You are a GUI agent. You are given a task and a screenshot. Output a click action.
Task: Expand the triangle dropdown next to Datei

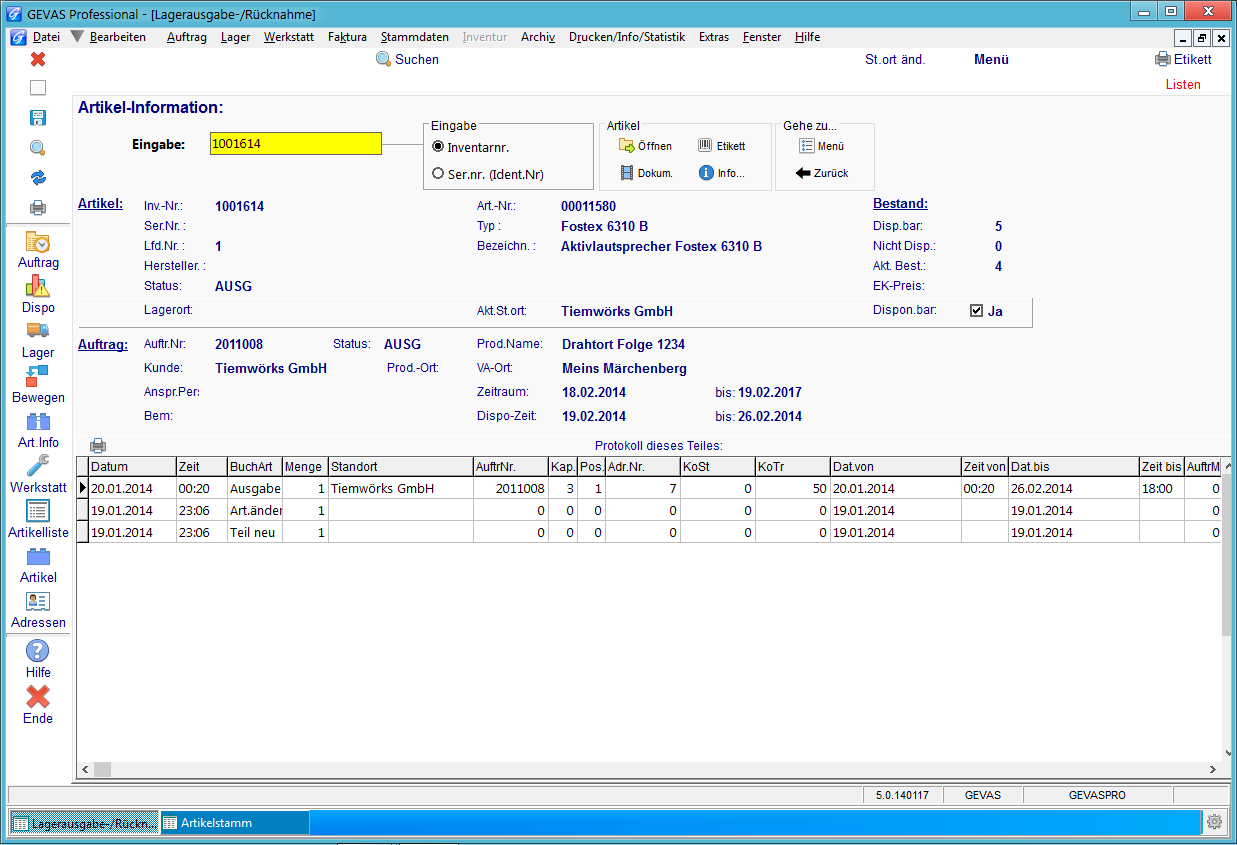point(76,37)
